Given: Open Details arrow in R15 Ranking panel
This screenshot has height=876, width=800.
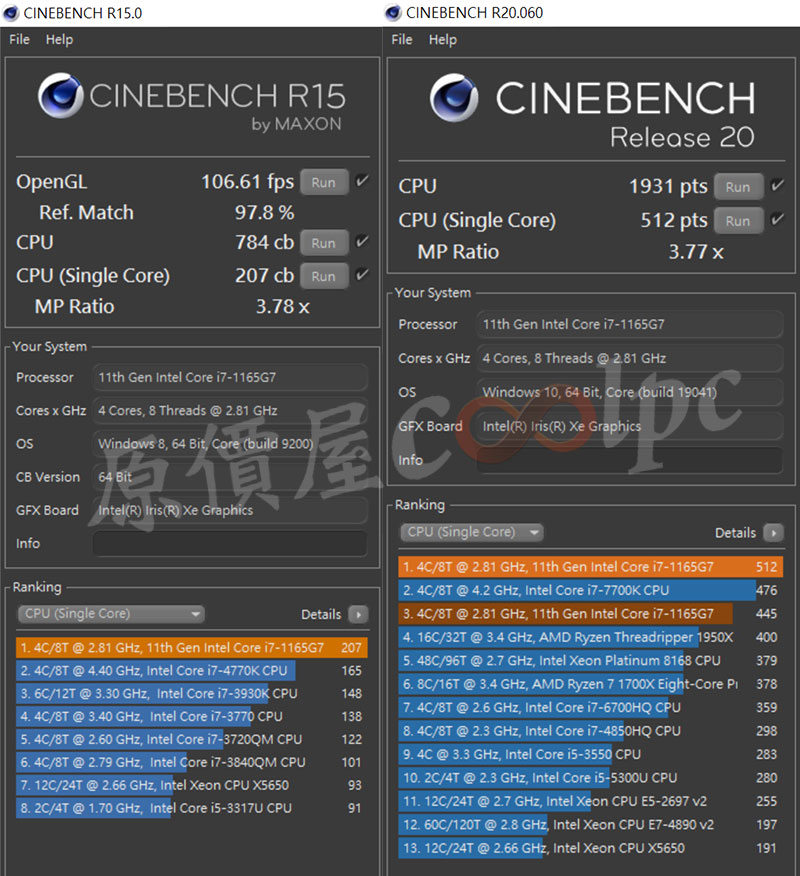Looking at the screenshot, I should tap(358, 615).
